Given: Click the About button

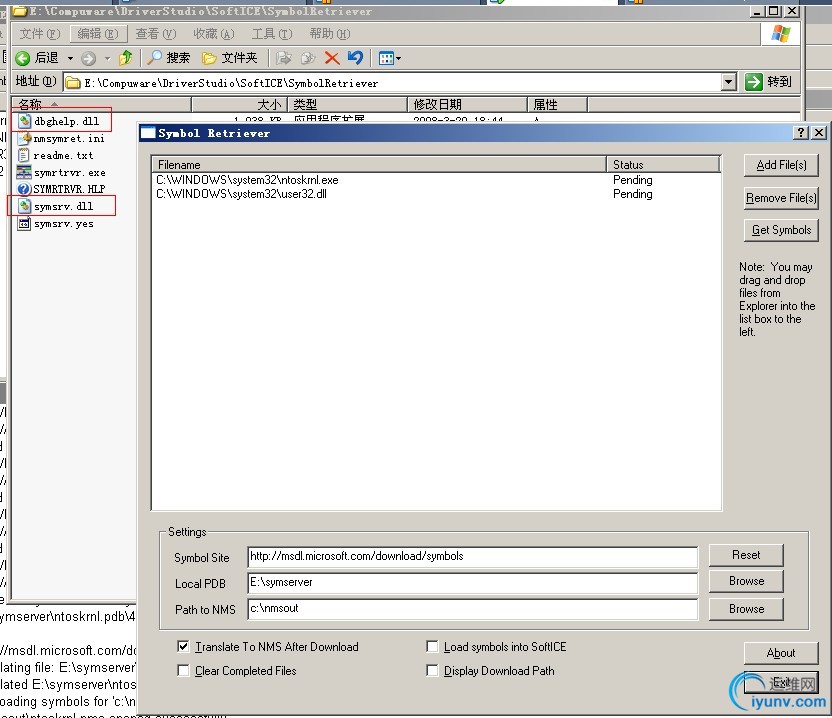Looking at the screenshot, I should (781, 653).
